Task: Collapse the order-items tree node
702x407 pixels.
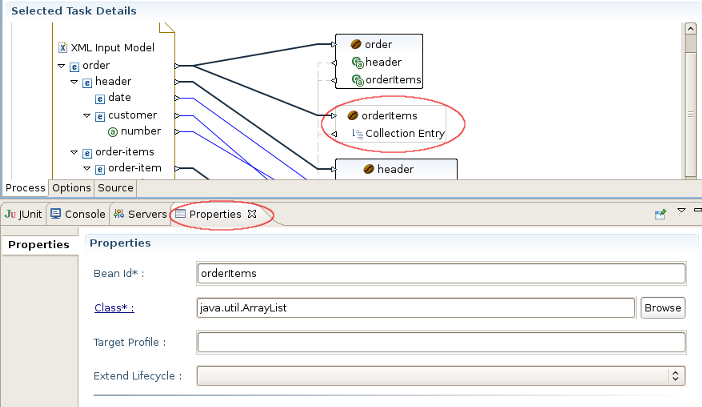Action: tap(74, 152)
